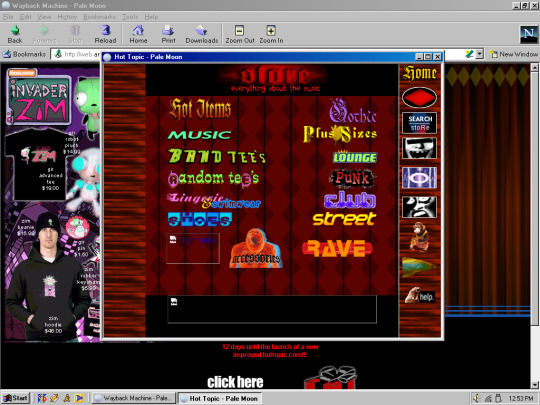Click the store banner header graphic

click(x=272, y=80)
